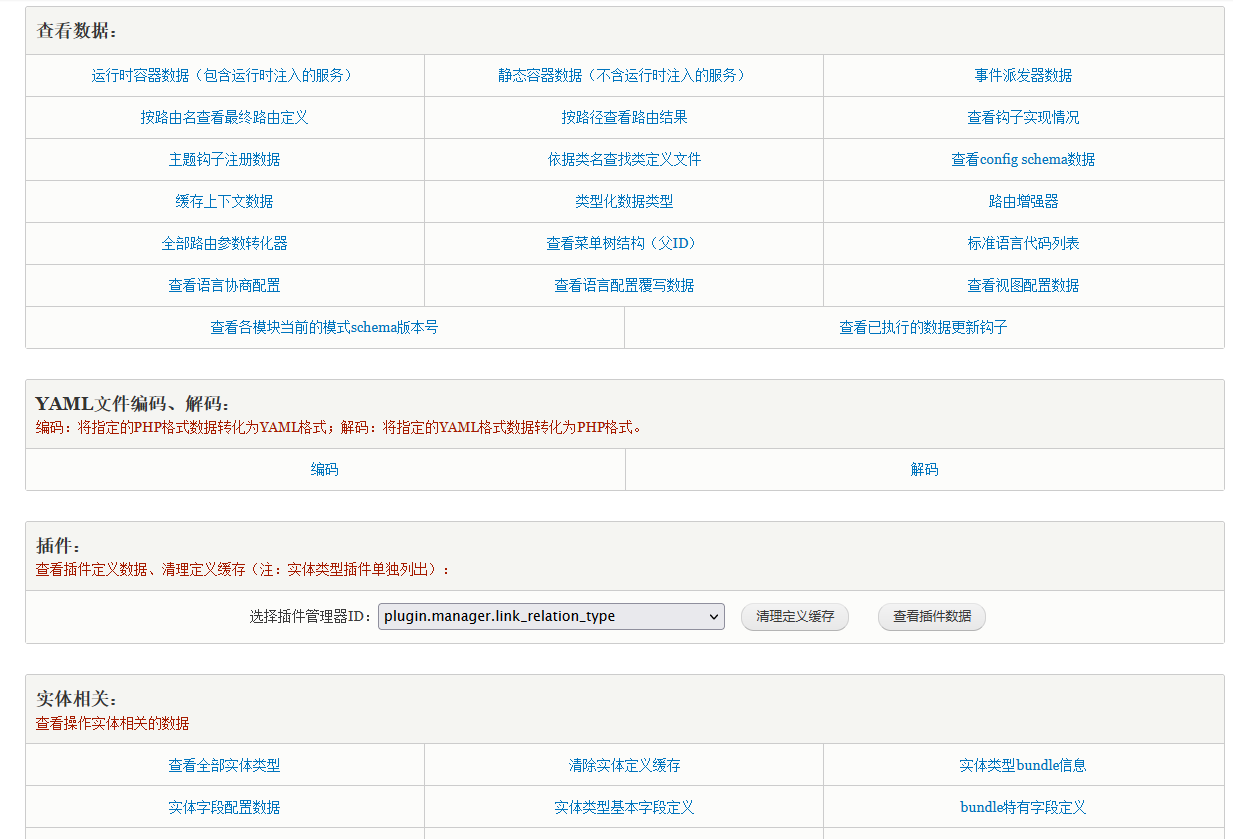Click 查看config schema数据 link
This screenshot has height=839, width=1233.
[x=1023, y=159]
